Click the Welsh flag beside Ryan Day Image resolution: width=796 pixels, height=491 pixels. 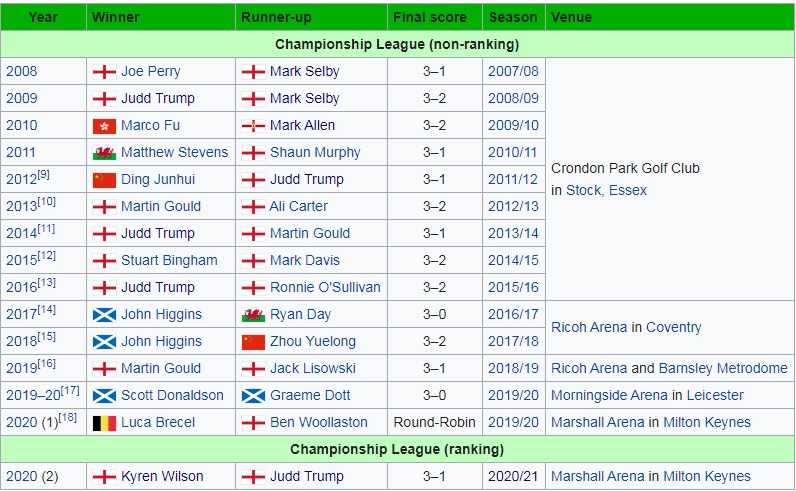click(x=253, y=315)
